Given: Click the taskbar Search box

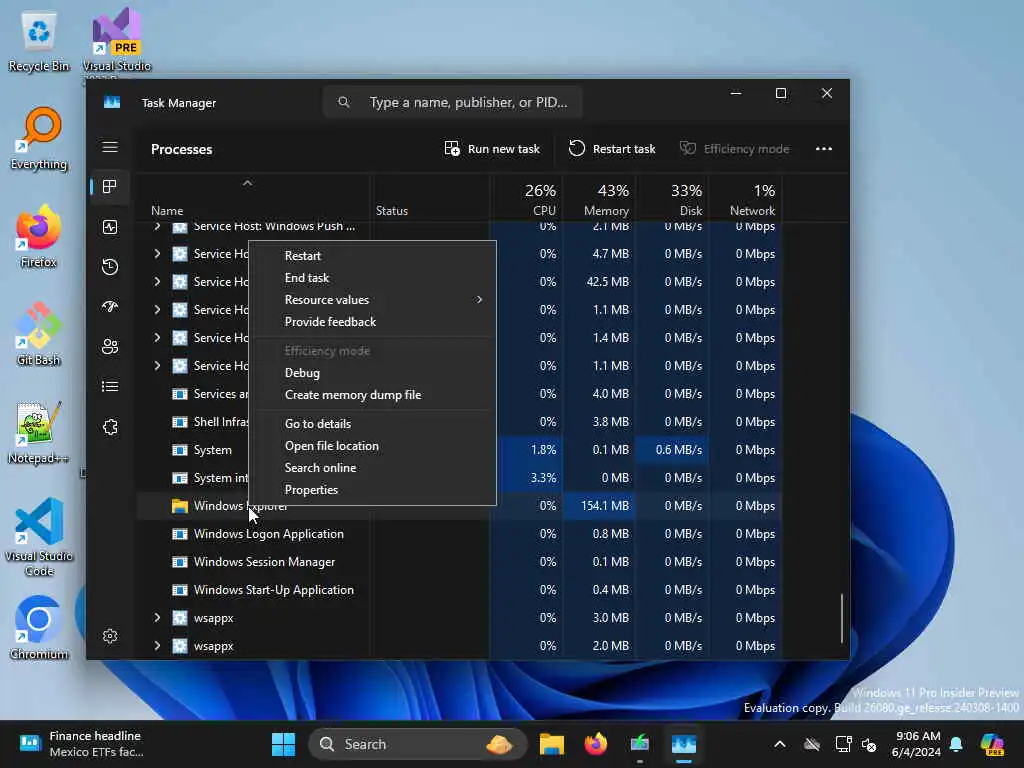Looking at the screenshot, I should tap(417, 744).
